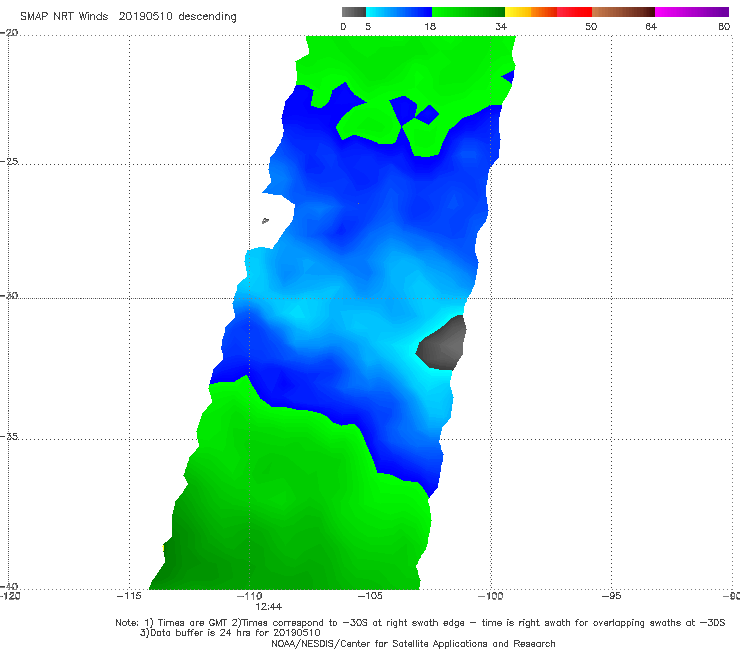Click the longitude label '-115'
The width and height of the screenshot is (740, 650).
[129, 596]
